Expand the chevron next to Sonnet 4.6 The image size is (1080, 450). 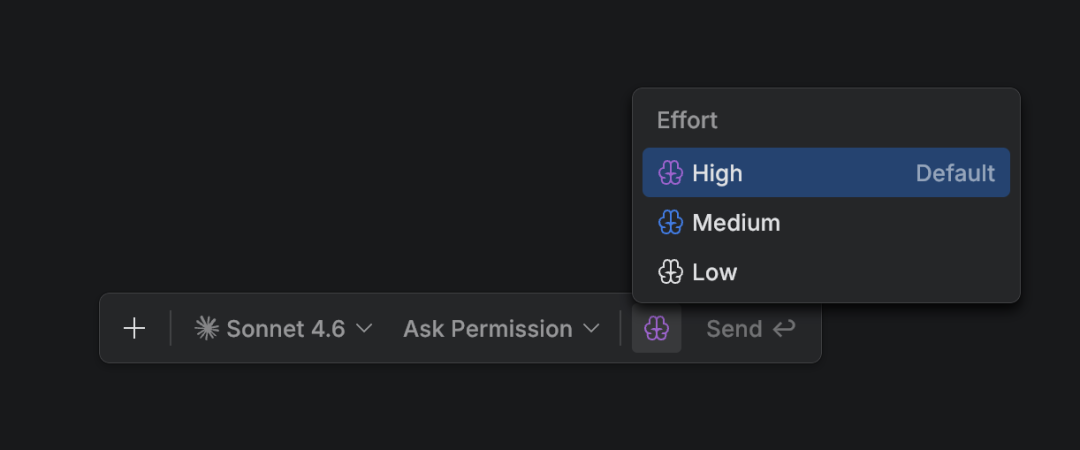coord(365,328)
